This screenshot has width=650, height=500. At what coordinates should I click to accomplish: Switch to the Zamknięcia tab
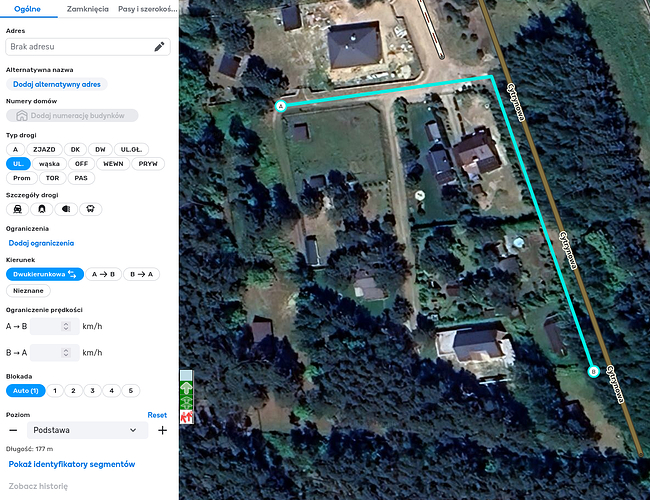click(87, 9)
